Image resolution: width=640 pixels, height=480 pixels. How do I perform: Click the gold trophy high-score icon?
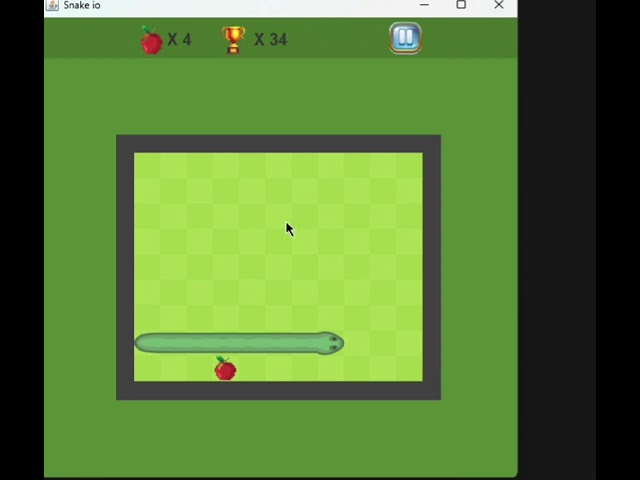coord(233,40)
